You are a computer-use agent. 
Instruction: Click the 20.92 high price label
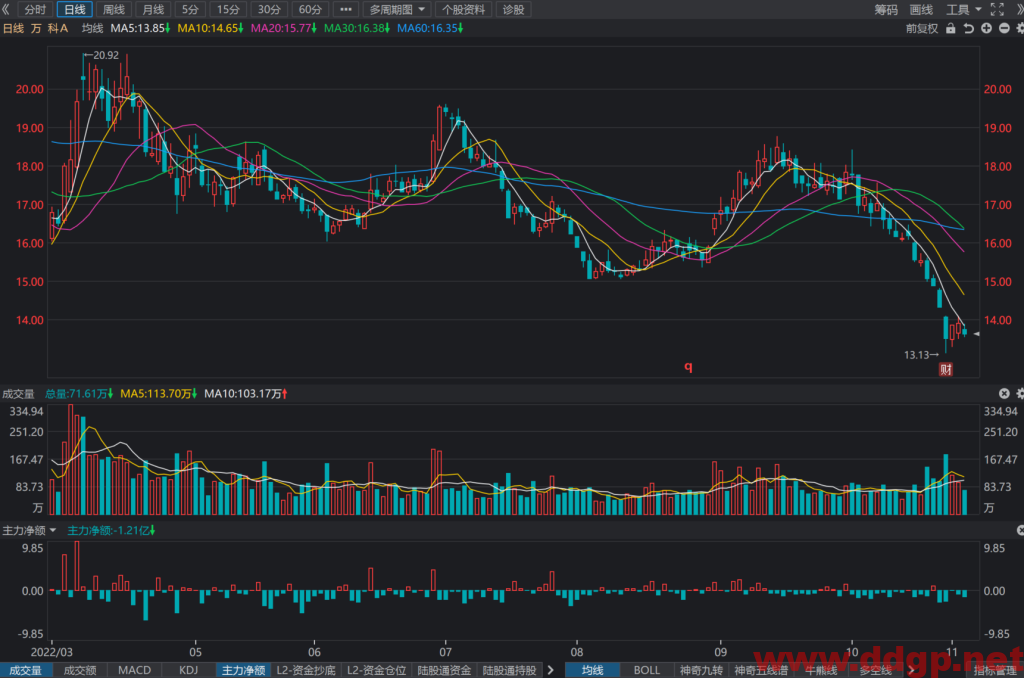(x=106, y=56)
